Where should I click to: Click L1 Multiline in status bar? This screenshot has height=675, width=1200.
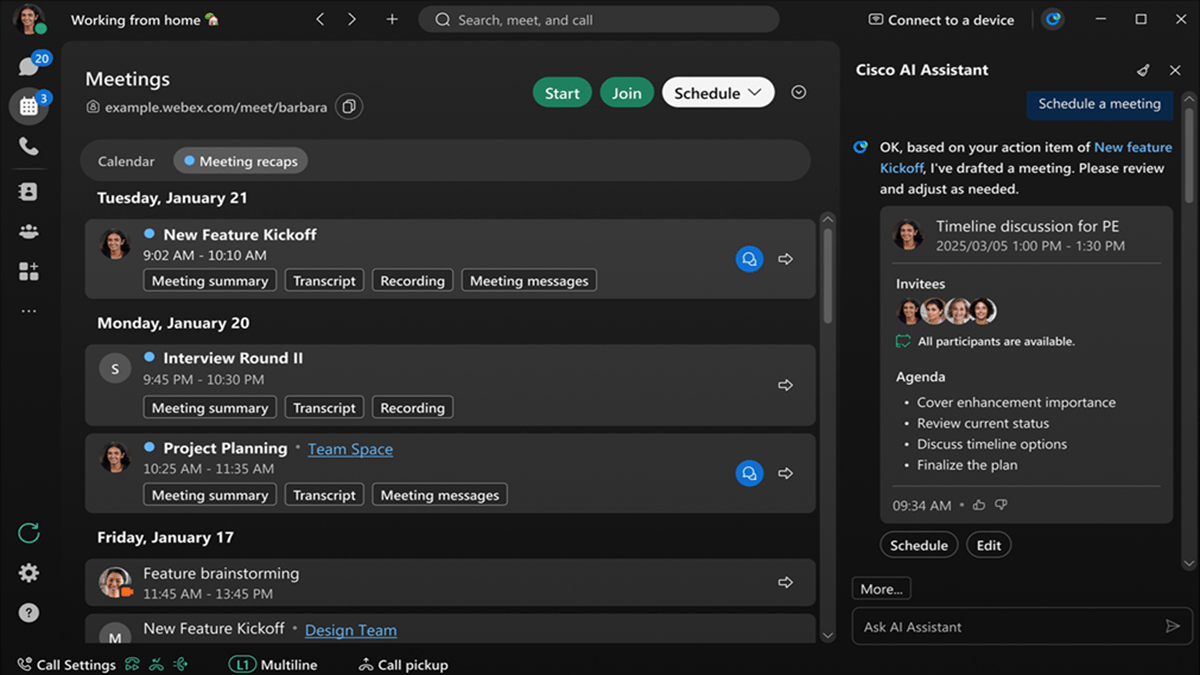tap(273, 664)
